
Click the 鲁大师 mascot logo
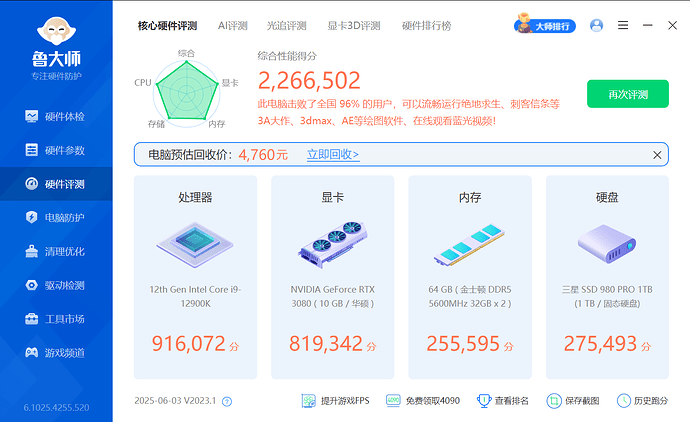tap(56, 32)
